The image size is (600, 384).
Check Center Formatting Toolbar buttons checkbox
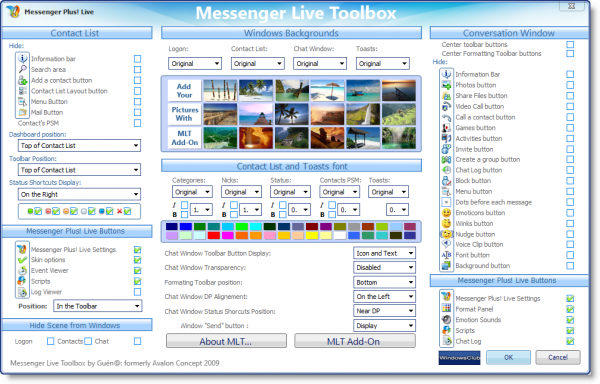[570, 54]
